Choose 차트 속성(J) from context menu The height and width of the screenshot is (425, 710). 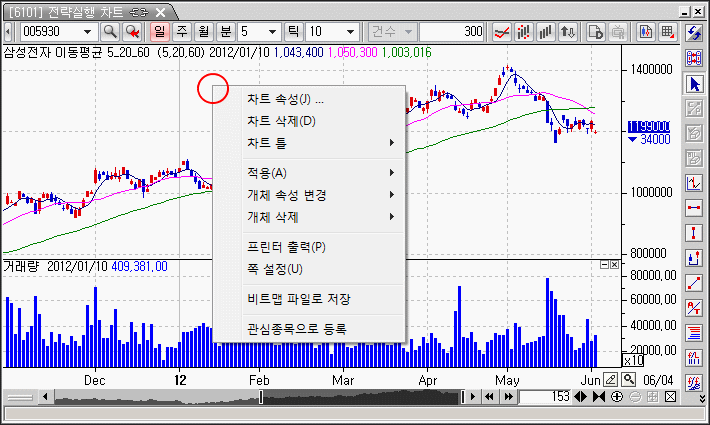[x=285, y=99]
